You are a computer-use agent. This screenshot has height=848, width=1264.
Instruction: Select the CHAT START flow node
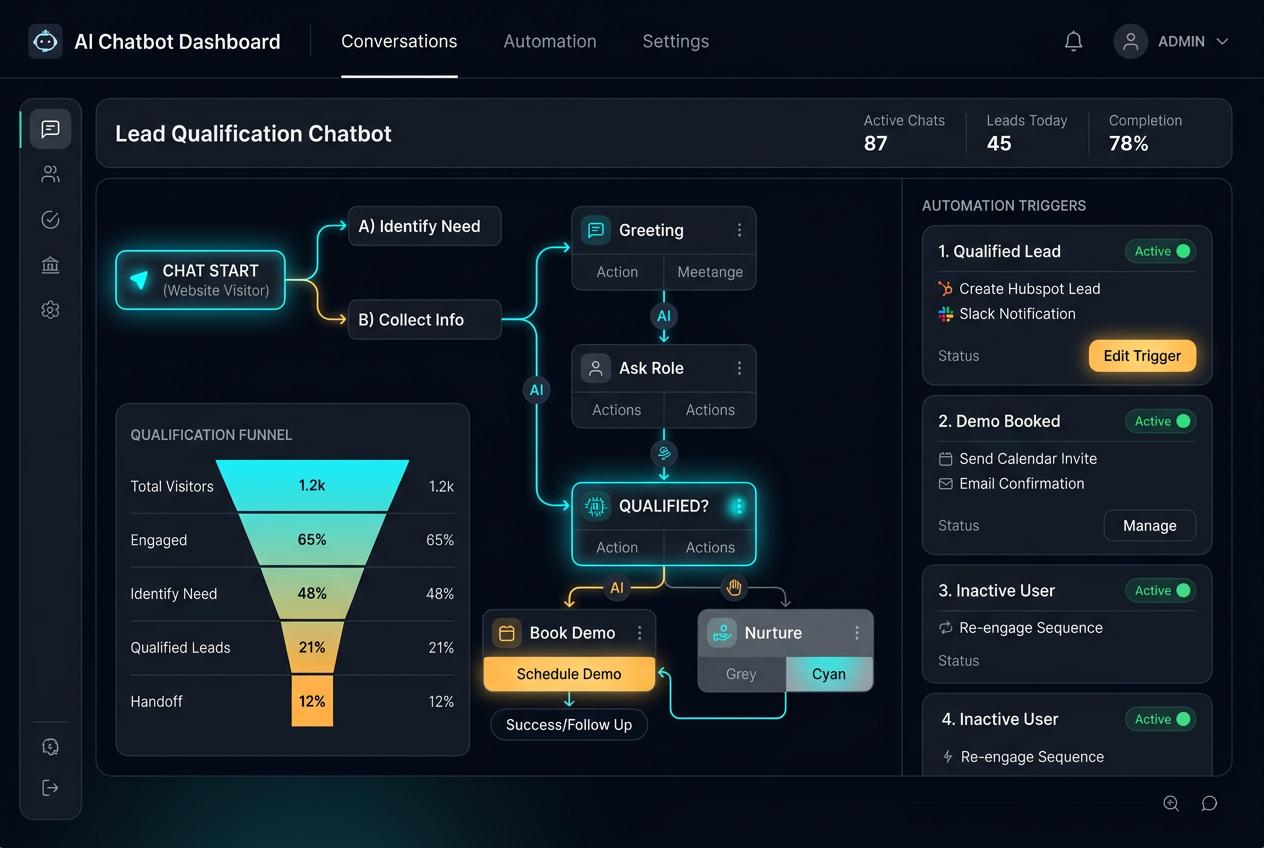(201, 280)
